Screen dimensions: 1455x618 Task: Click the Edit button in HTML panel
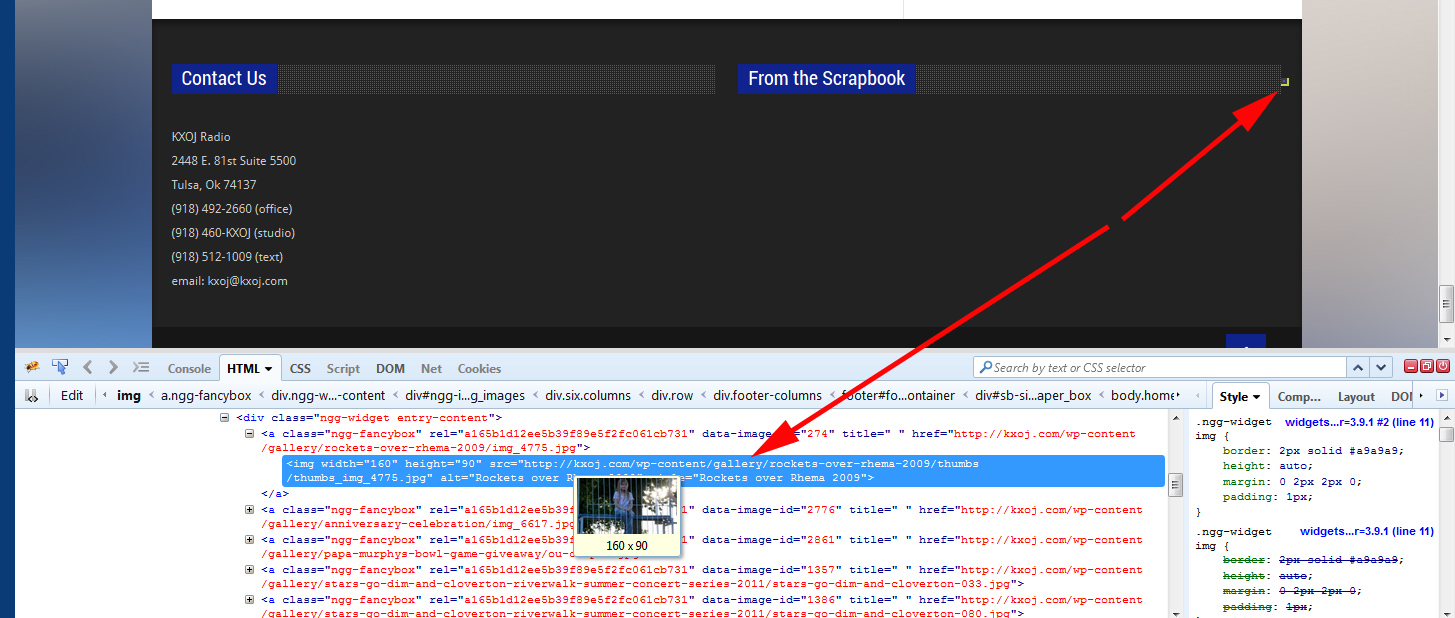coord(72,396)
